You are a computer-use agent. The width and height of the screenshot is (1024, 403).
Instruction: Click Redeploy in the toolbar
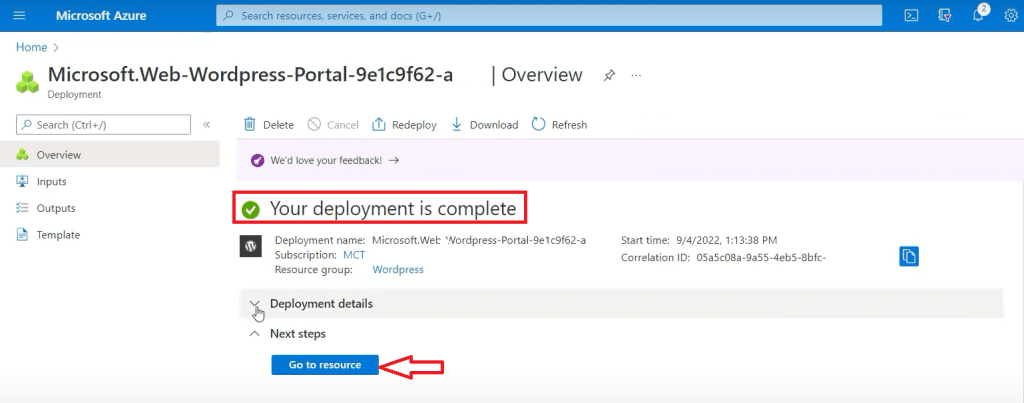404,125
